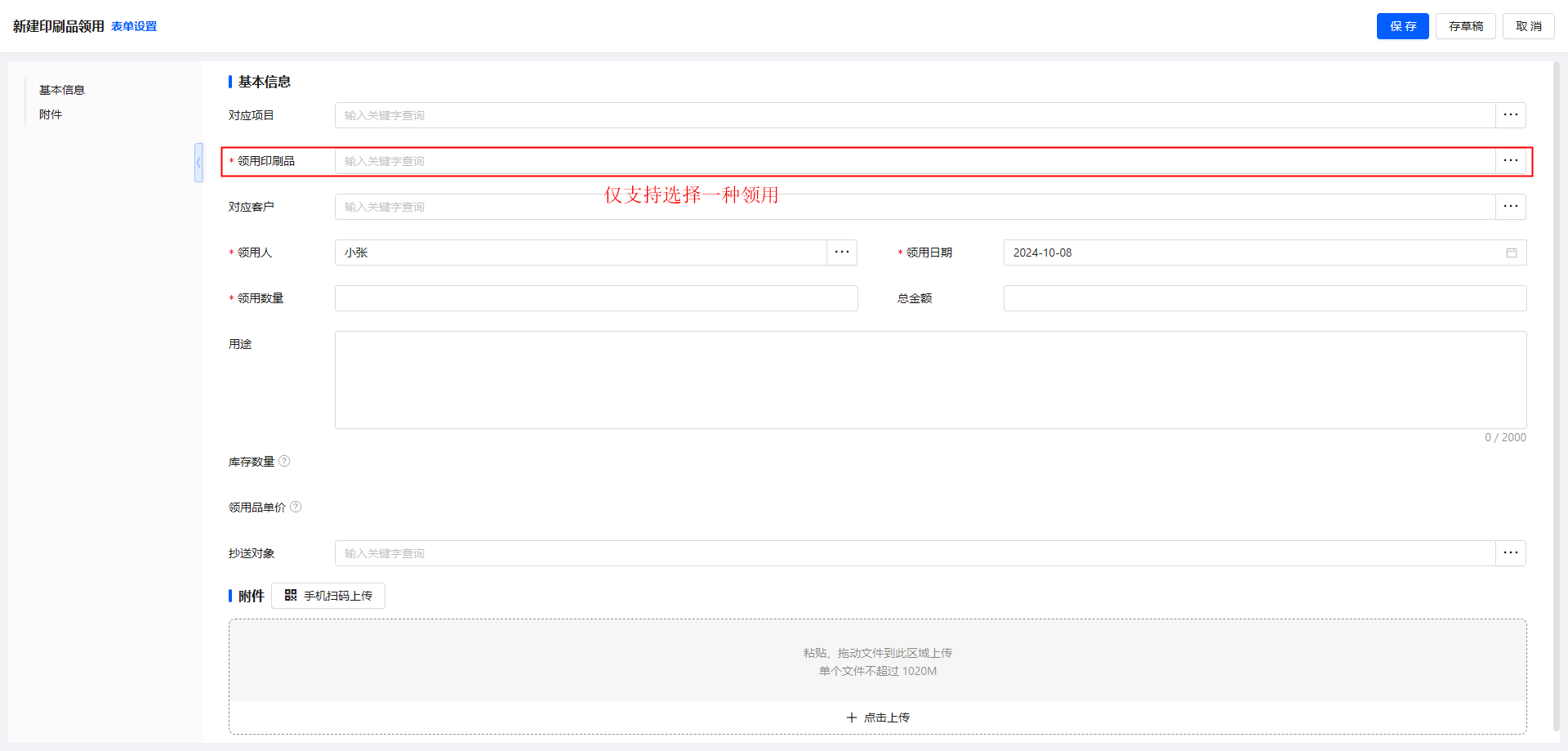Click 点击上传 to upload a file
Screen dimensions: 1568x751
[x=878, y=717]
